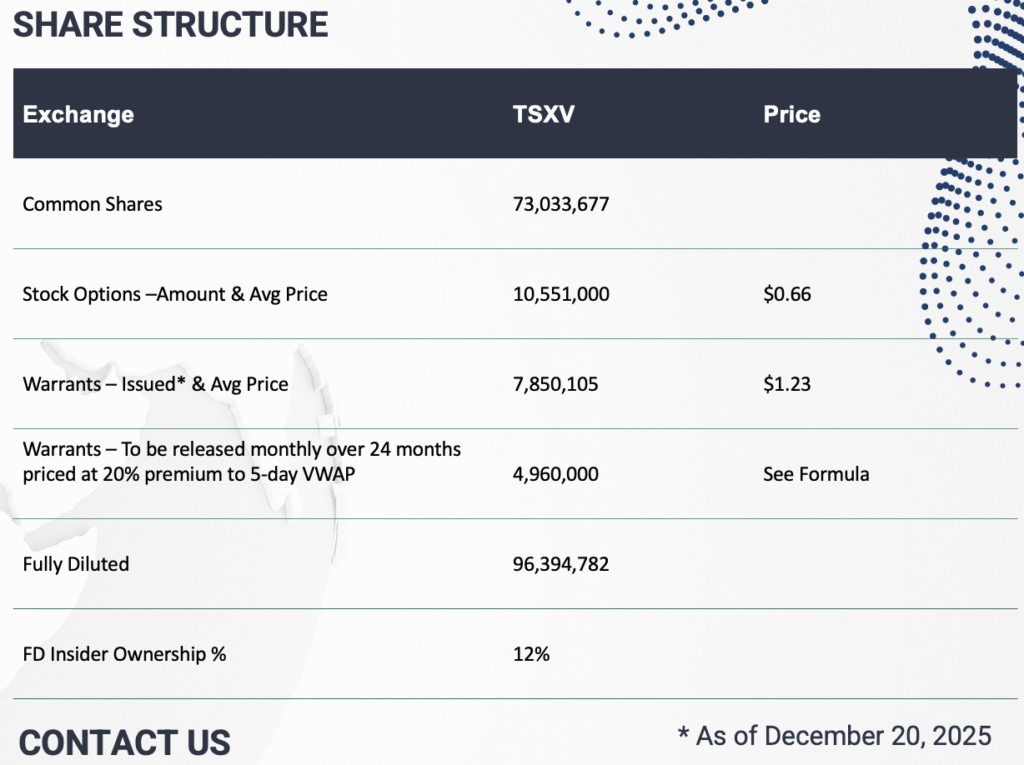Select the 7,850,105 warrants value
Screen dimensions: 1024x765
click(555, 384)
